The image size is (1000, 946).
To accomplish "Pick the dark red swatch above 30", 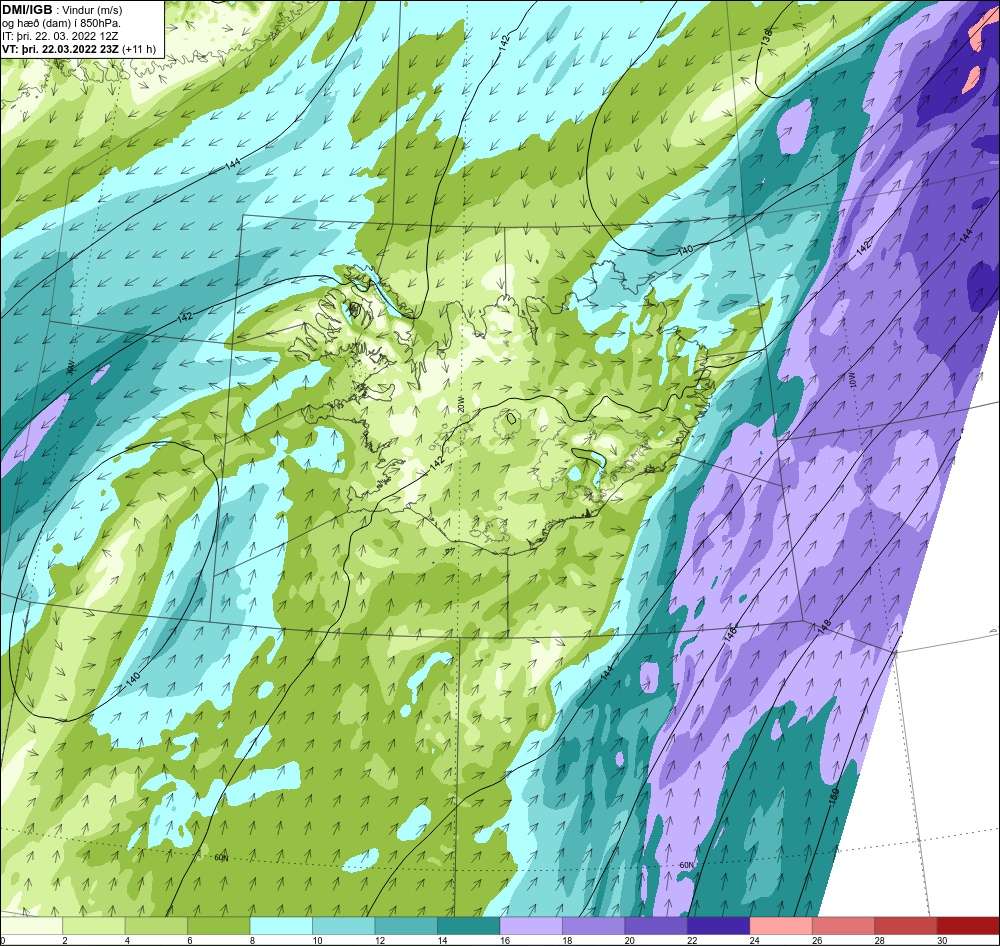I will pyautogui.click(x=969, y=926).
